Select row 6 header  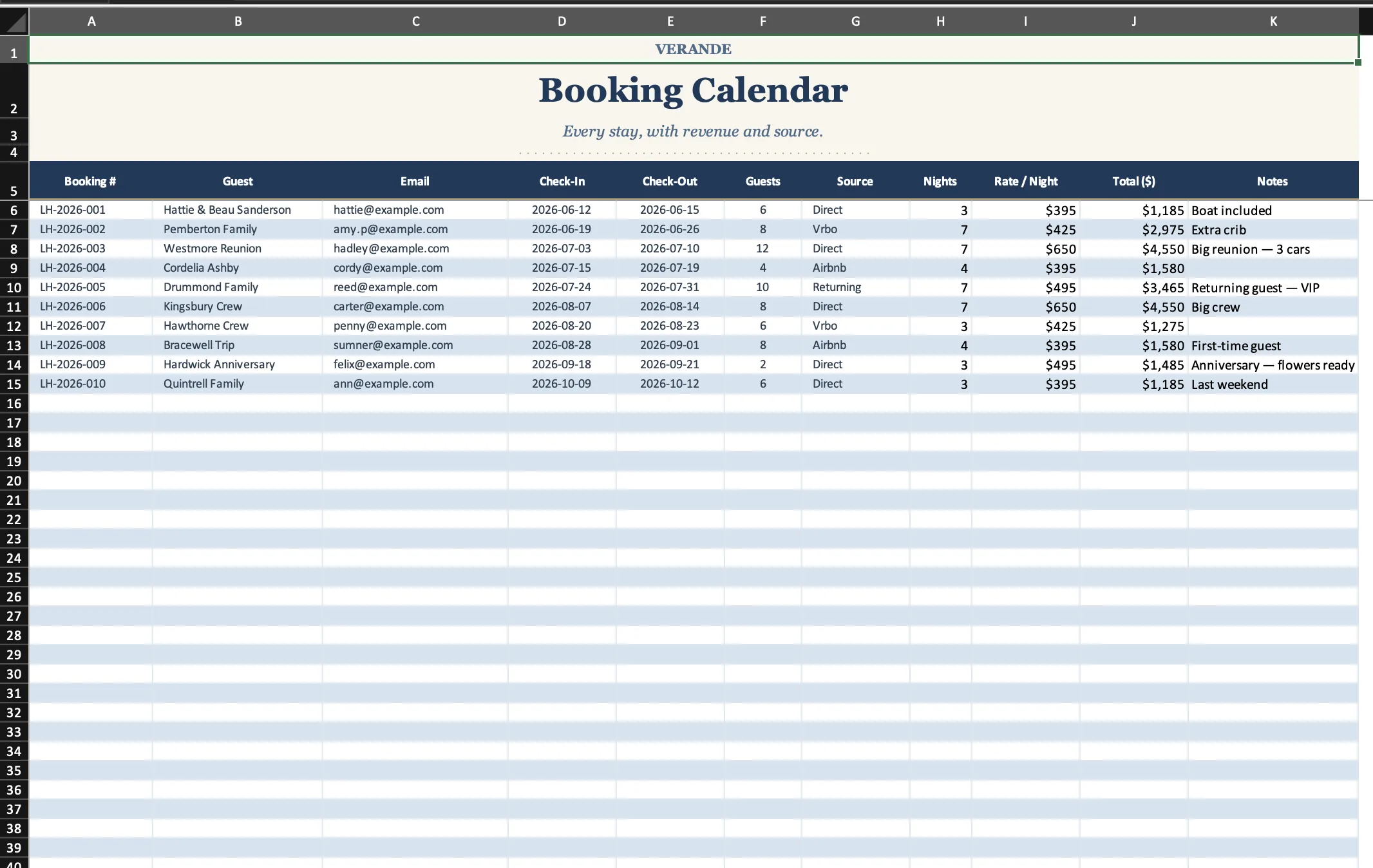click(x=14, y=210)
